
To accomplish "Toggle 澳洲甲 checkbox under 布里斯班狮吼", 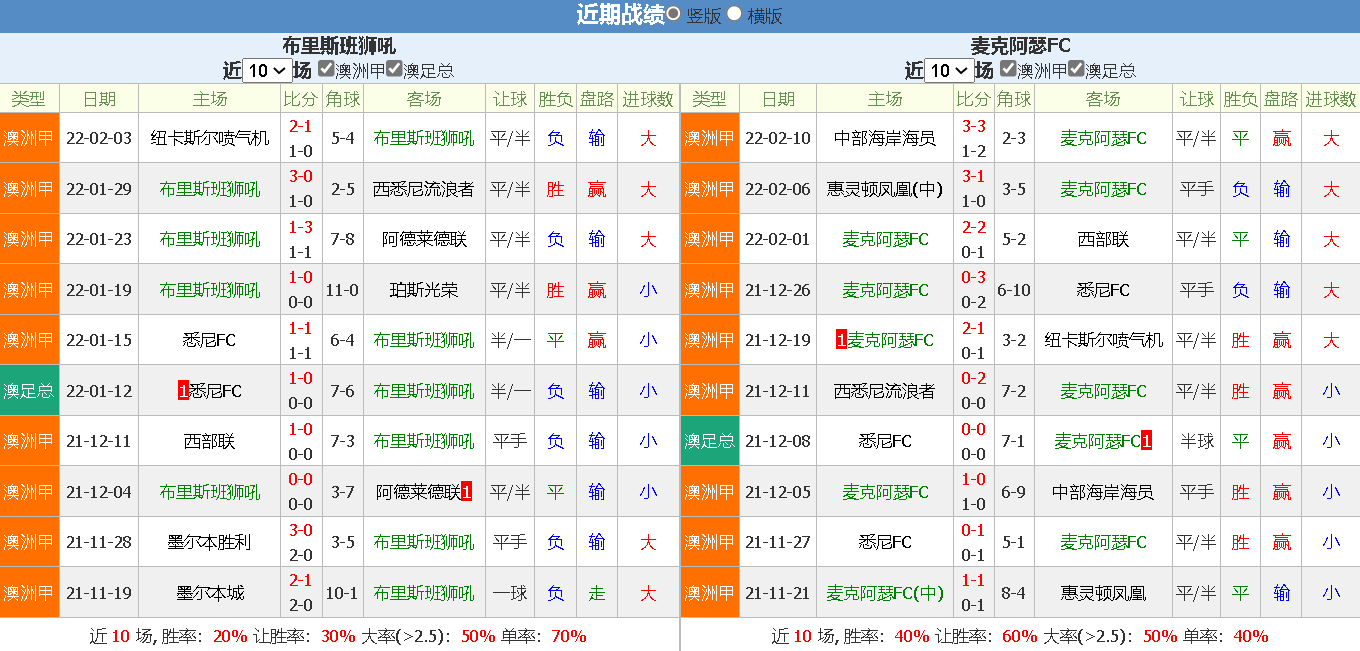I will [x=326, y=69].
